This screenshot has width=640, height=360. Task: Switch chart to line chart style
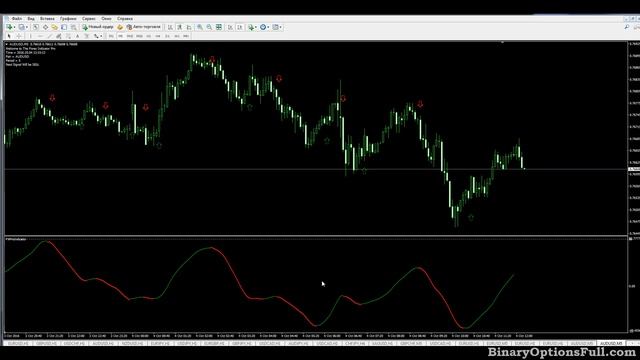tap(189, 27)
